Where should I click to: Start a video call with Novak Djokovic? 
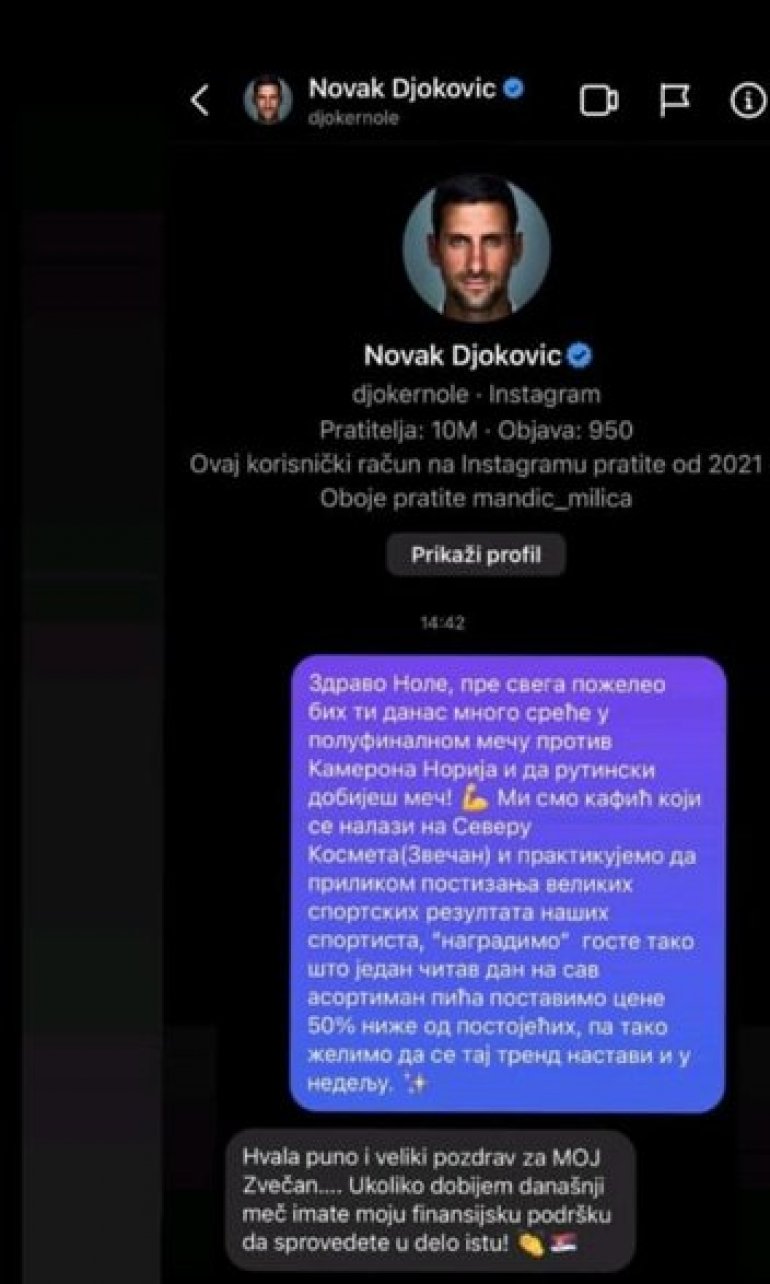(599, 101)
